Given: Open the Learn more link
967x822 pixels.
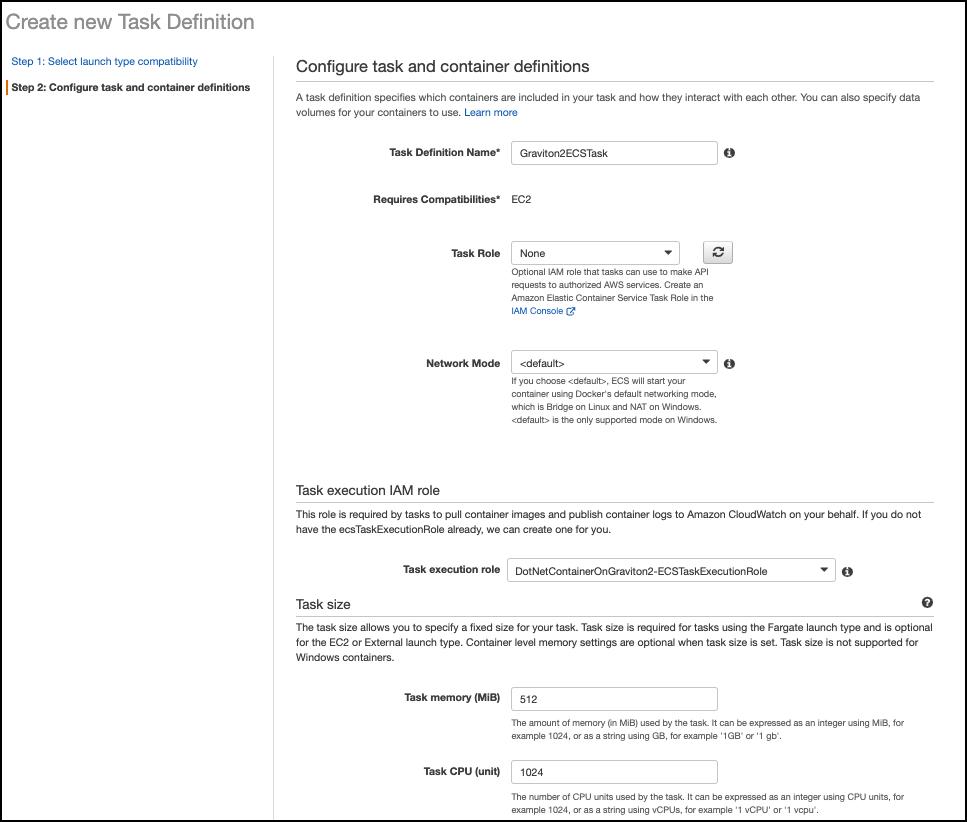Looking at the screenshot, I should point(491,113).
